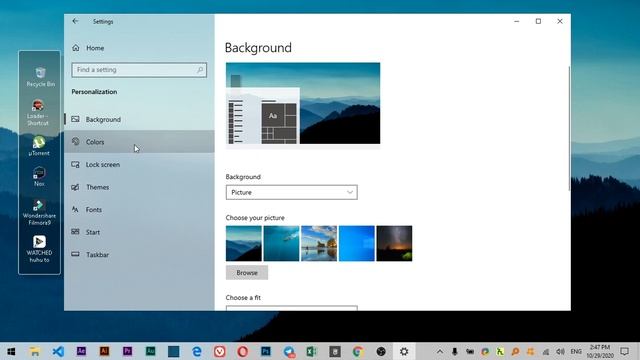Click the Settings window vertical scrollbar

[569, 128]
